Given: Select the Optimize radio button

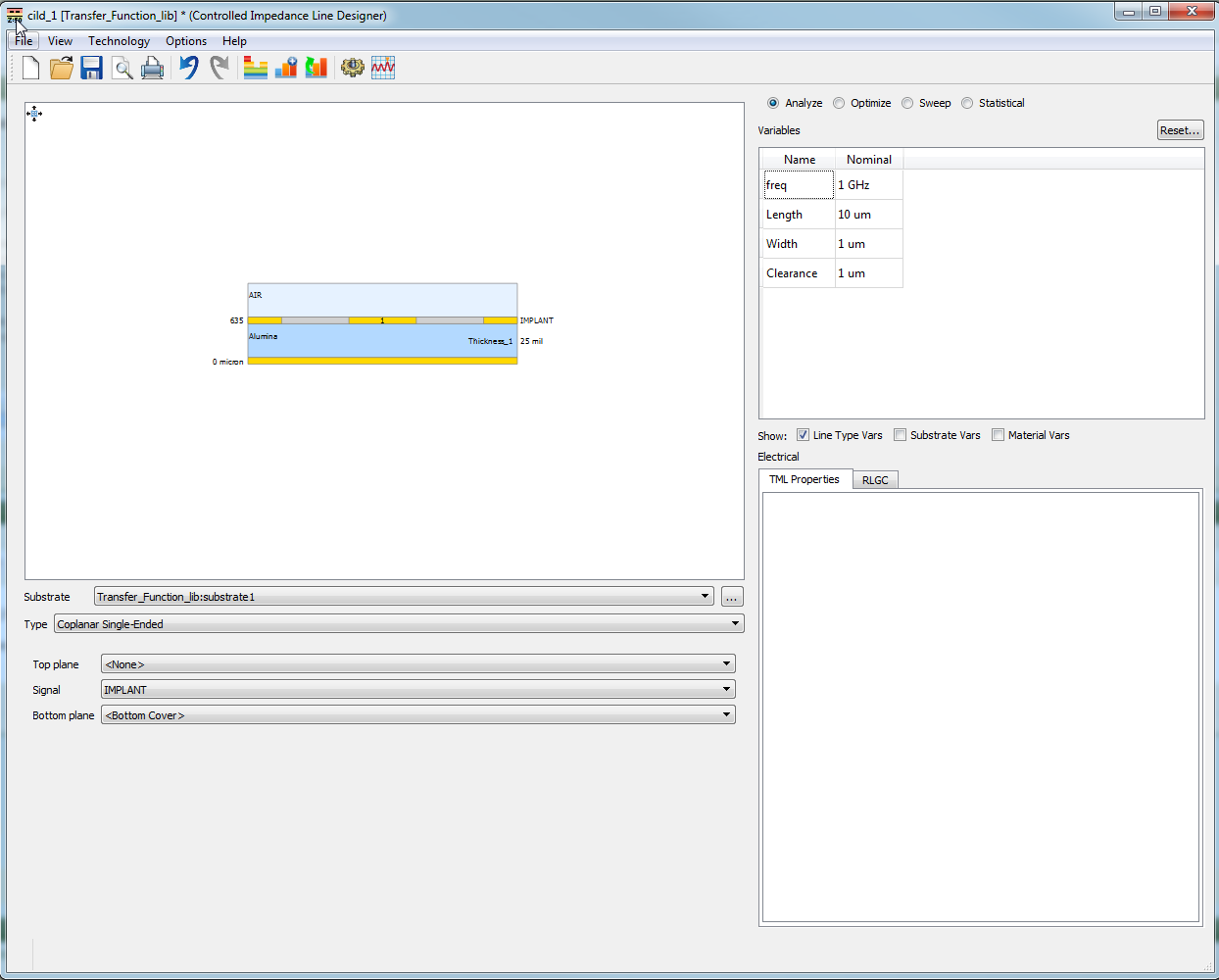Looking at the screenshot, I should point(839,103).
